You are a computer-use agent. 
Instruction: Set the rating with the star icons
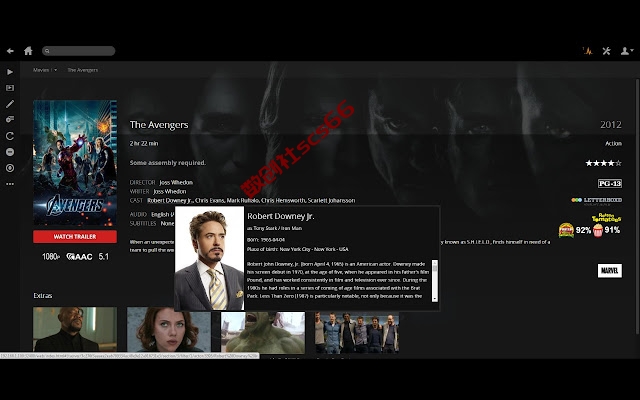tap(603, 163)
